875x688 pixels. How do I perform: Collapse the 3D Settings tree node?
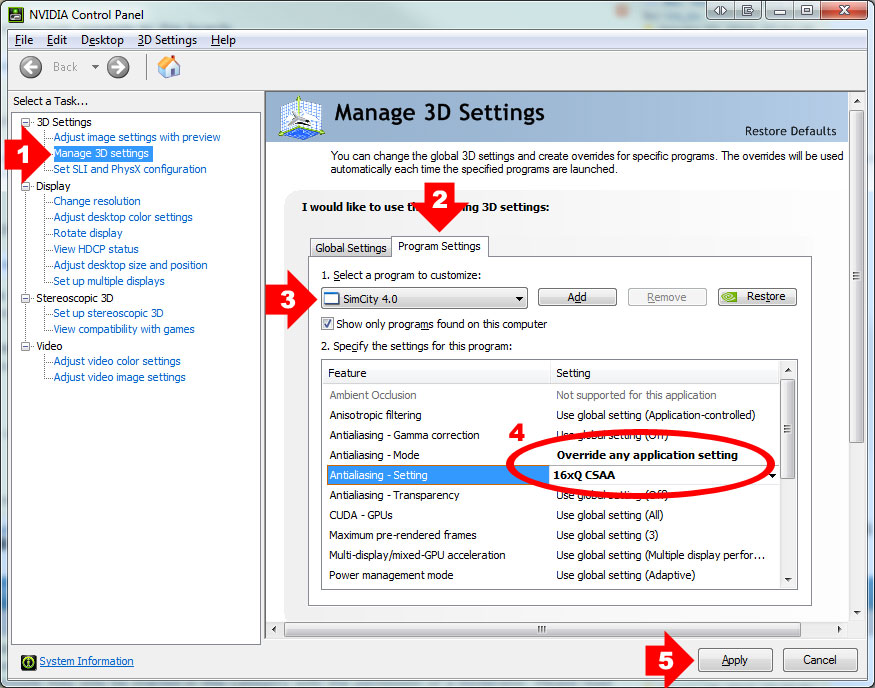[x=26, y=122]
